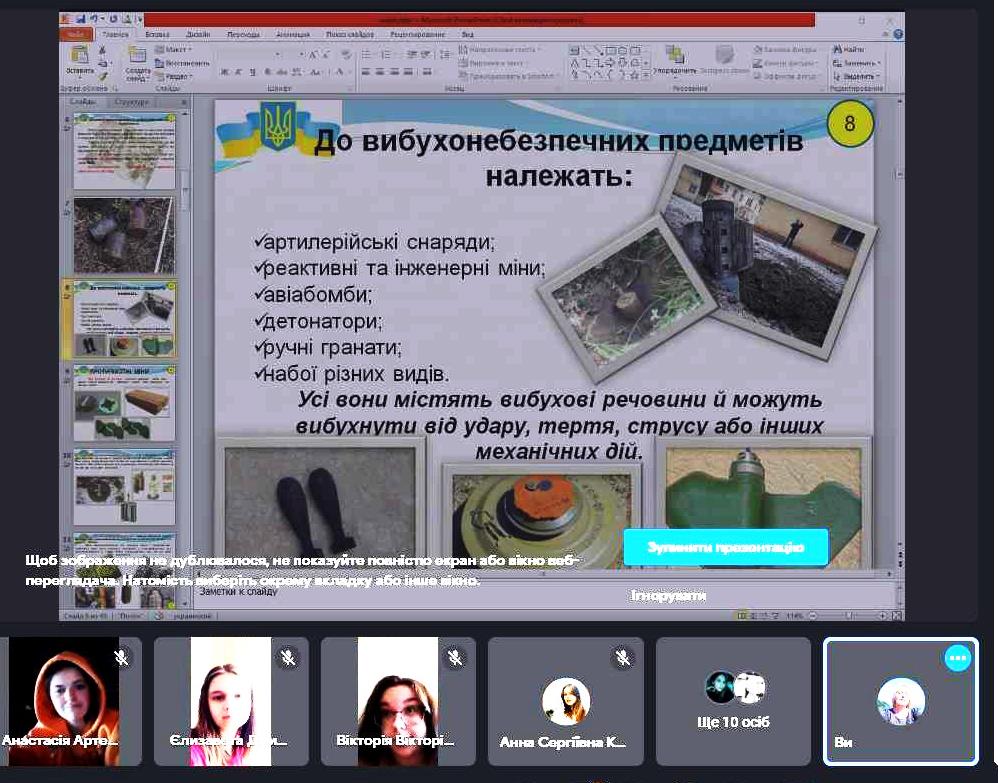Viewport: 998px width, 783px height.
Task: Open the Структура tab in slide pane
Action: [x=132, y=102]
